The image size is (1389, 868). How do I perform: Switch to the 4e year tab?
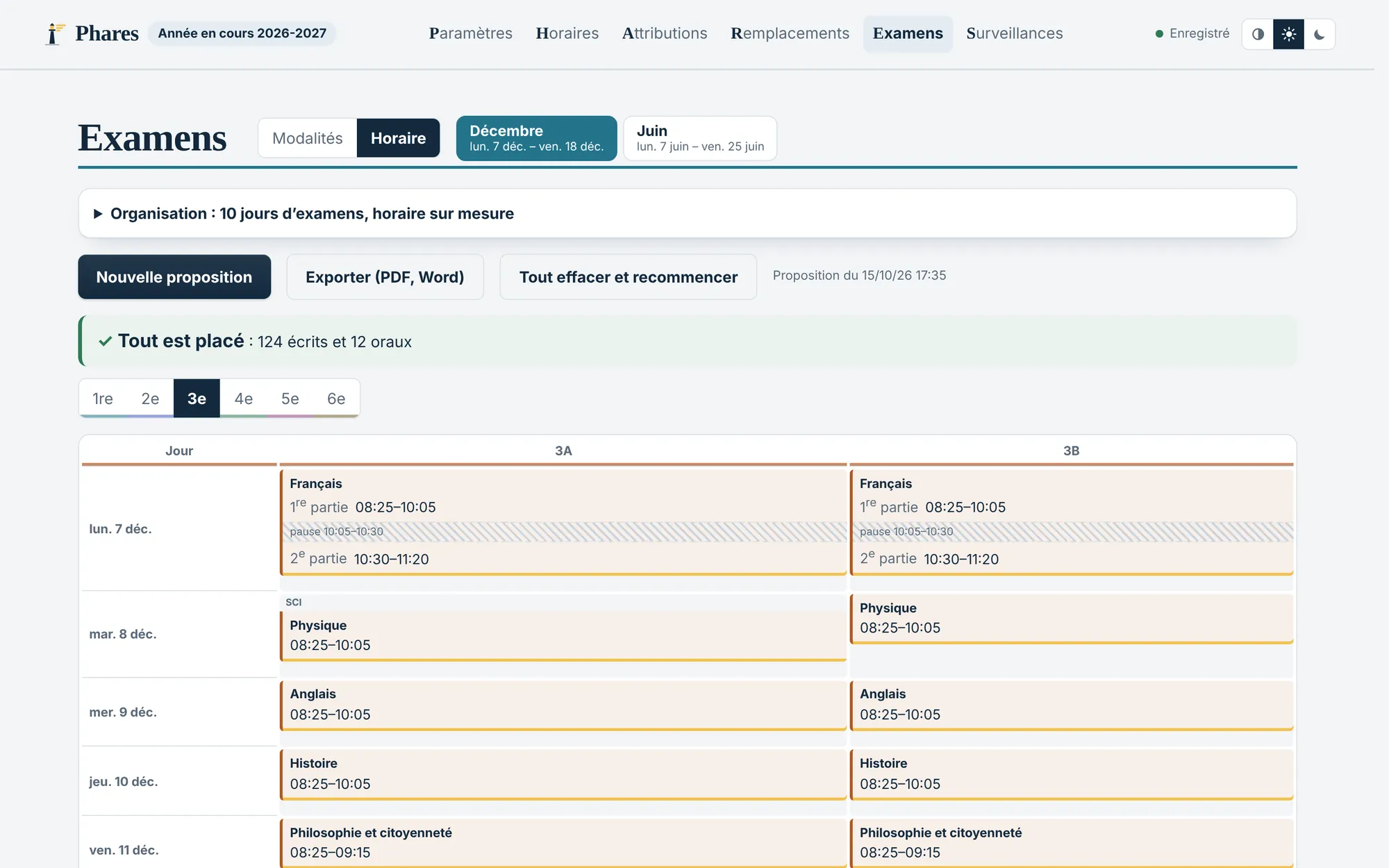[243, 399]
